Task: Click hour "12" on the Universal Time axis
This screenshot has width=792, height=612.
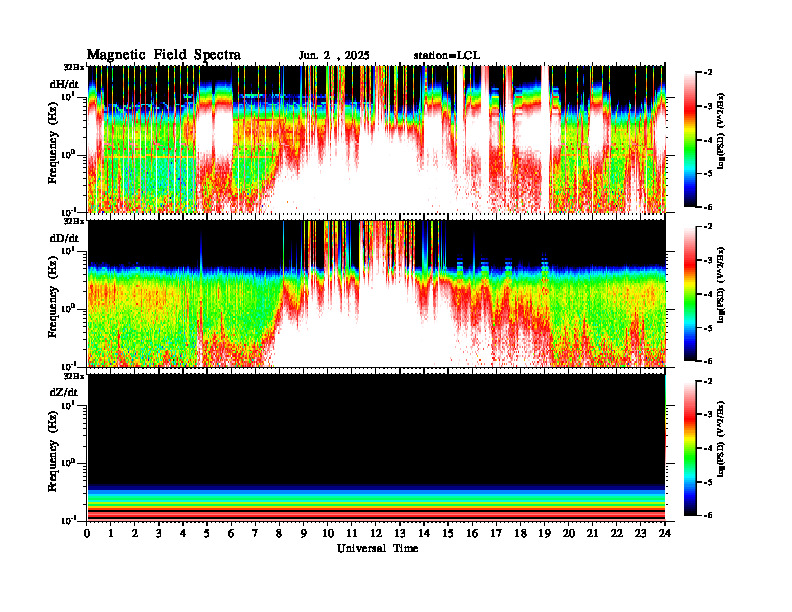Action: 376,534
